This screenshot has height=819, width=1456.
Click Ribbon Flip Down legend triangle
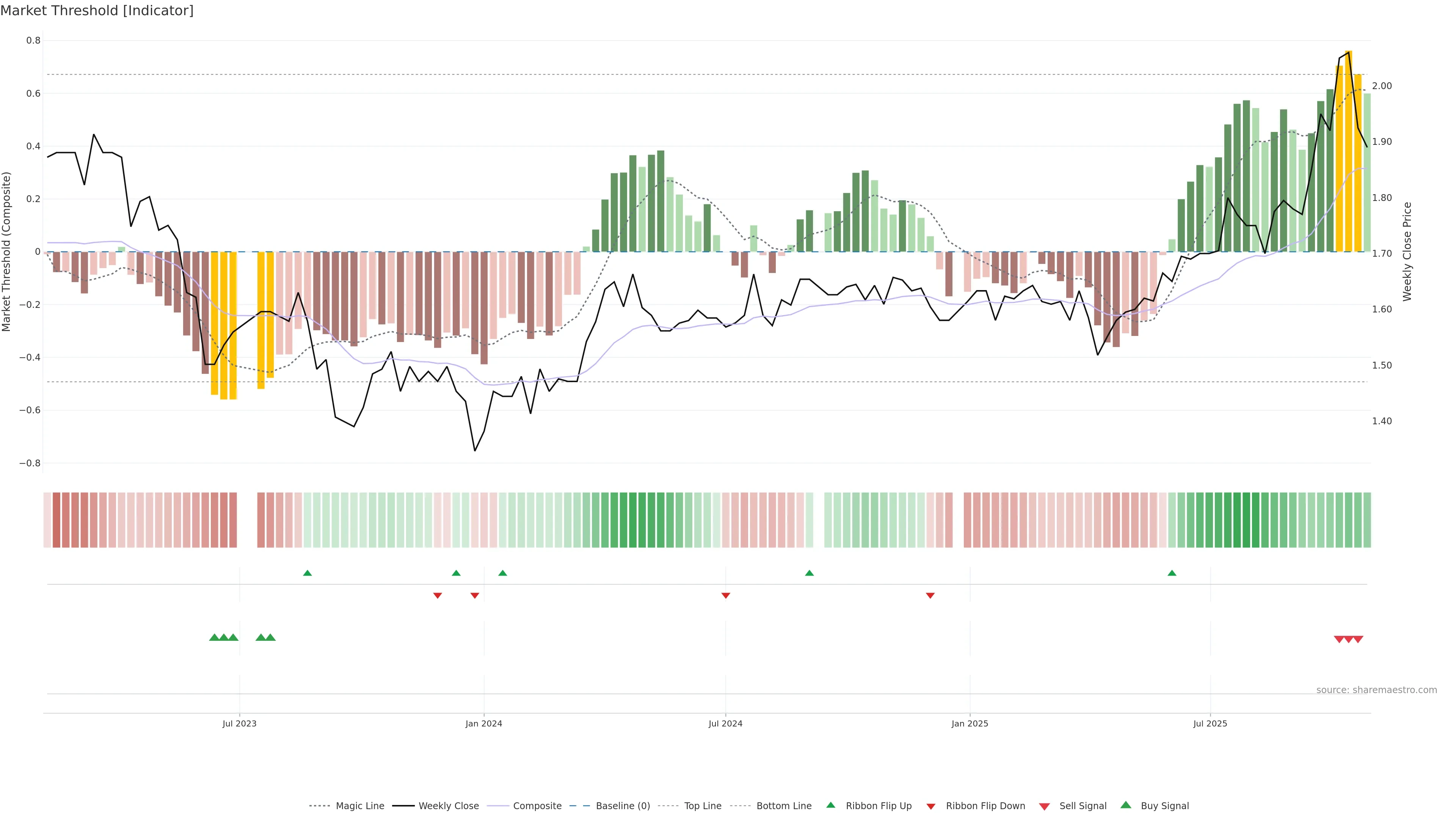pyautogui.click(x=931, y=806)
